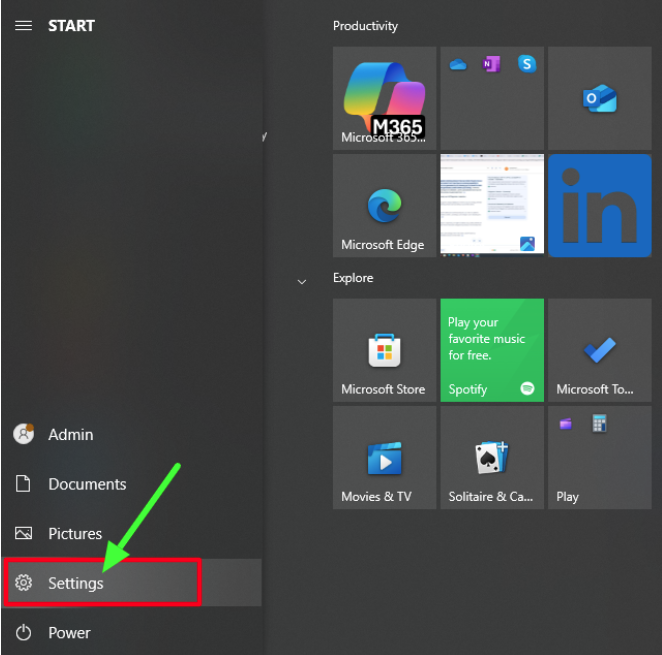Viewport: 662px width, 655px height.
Task: Click the Play folder label
Action: click(567, 497)
